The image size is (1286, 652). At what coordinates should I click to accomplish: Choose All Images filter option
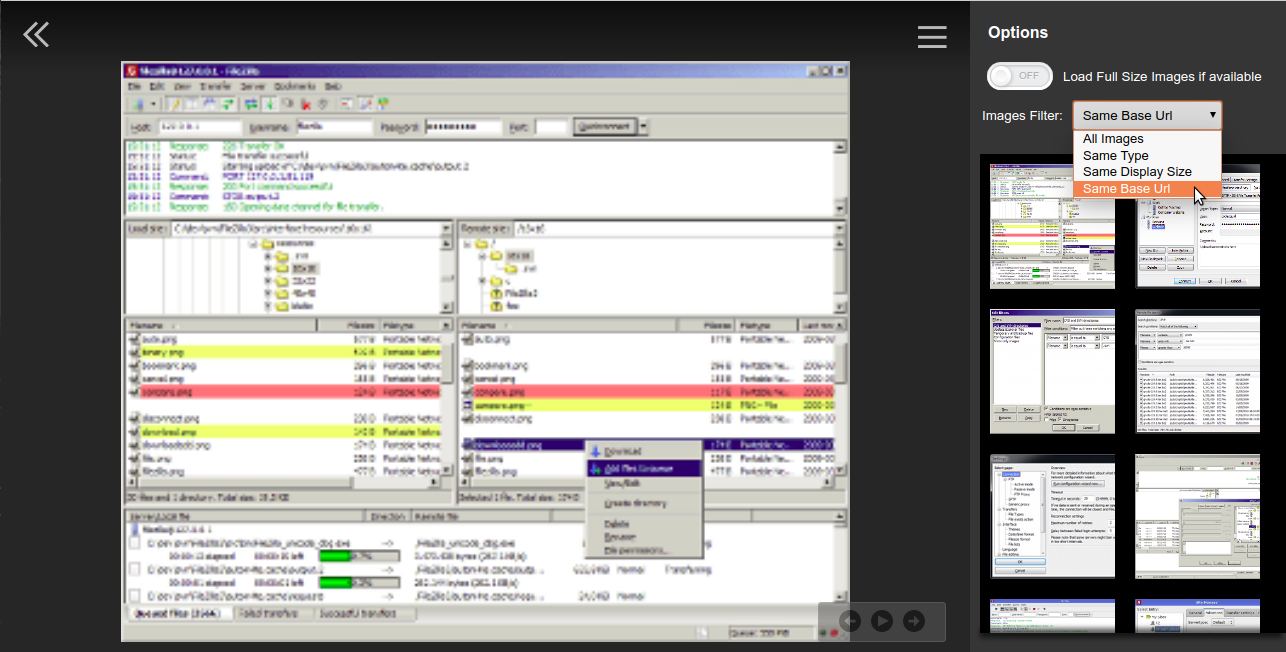[1147, 139]
